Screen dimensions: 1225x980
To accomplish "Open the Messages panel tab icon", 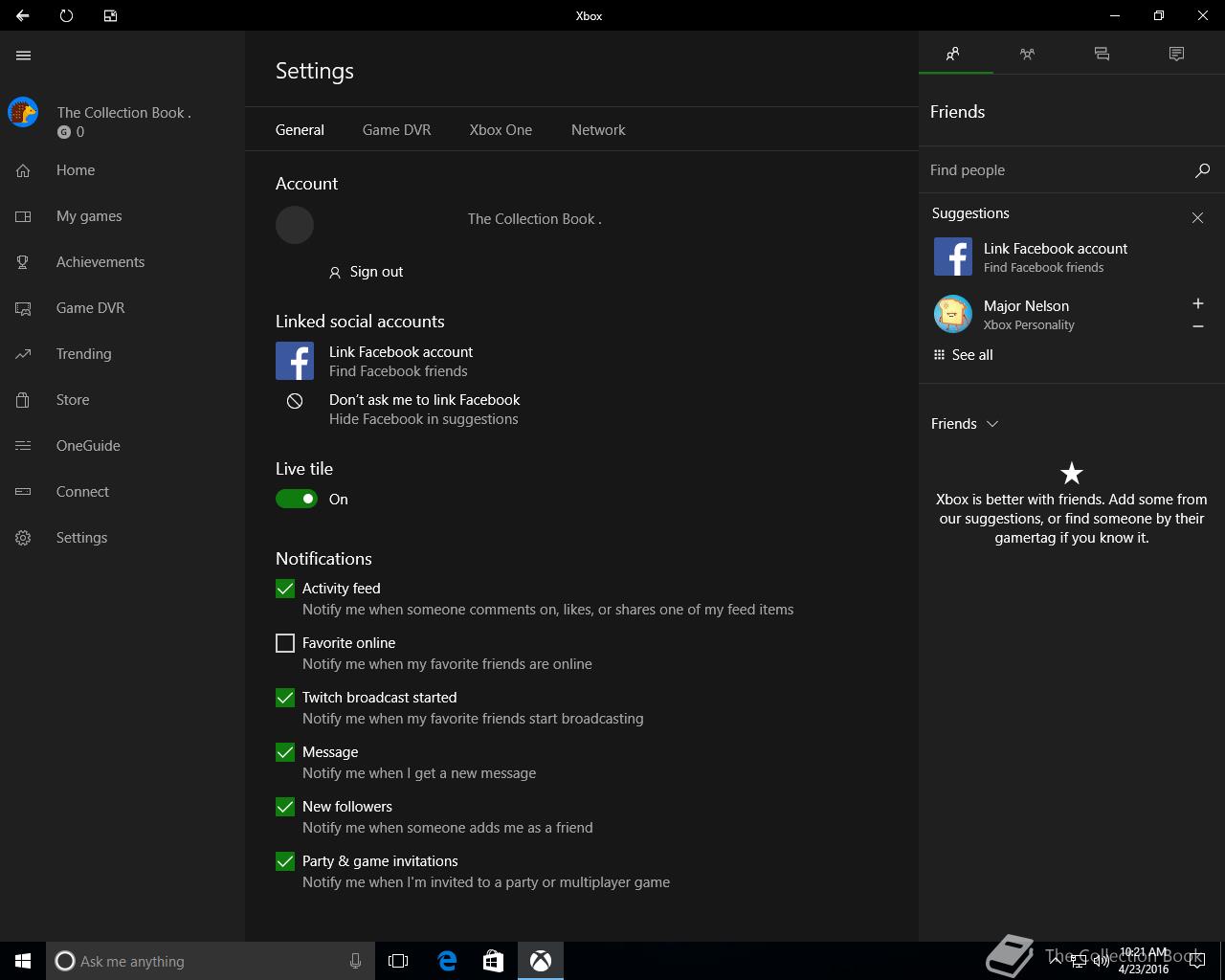I will pyautogui.click(x=1102, y=54).
